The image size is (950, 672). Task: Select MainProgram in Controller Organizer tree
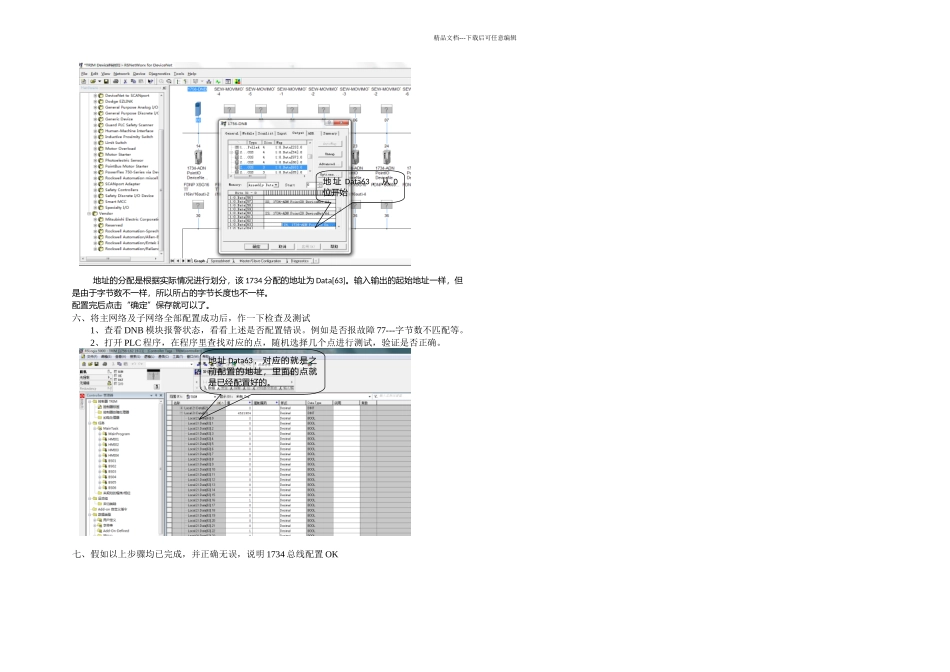[119, 434]
